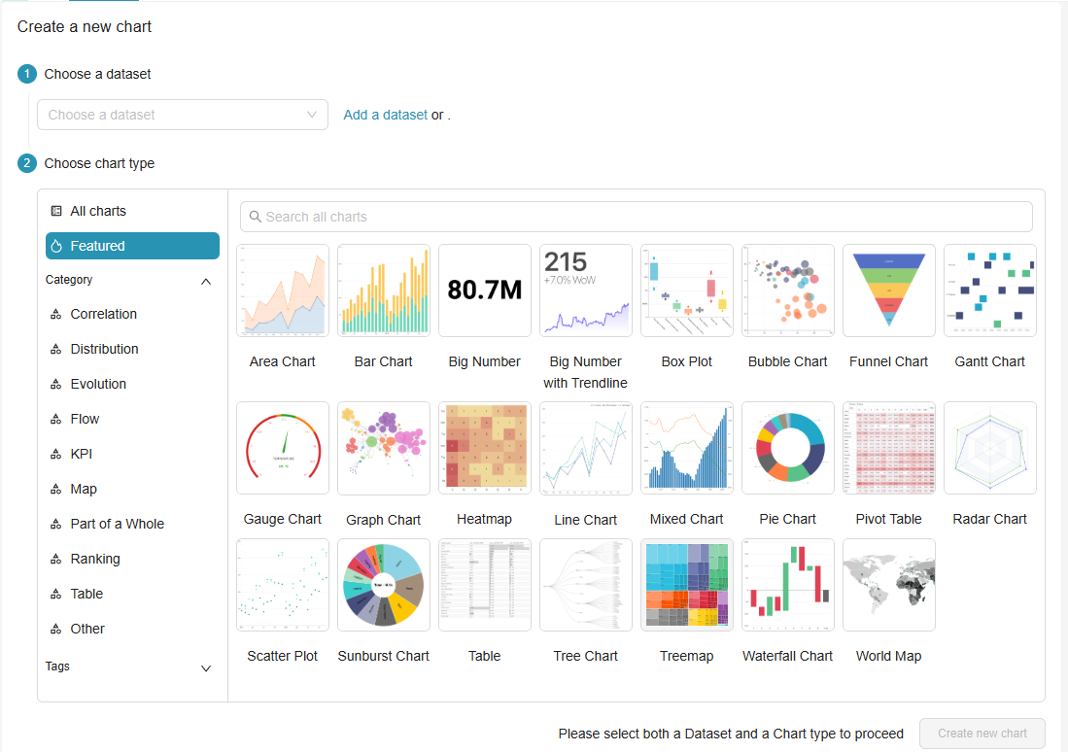Pick Big Number with Trendline chart
The image size is (1068, 752).
click(x=586, y=291)
